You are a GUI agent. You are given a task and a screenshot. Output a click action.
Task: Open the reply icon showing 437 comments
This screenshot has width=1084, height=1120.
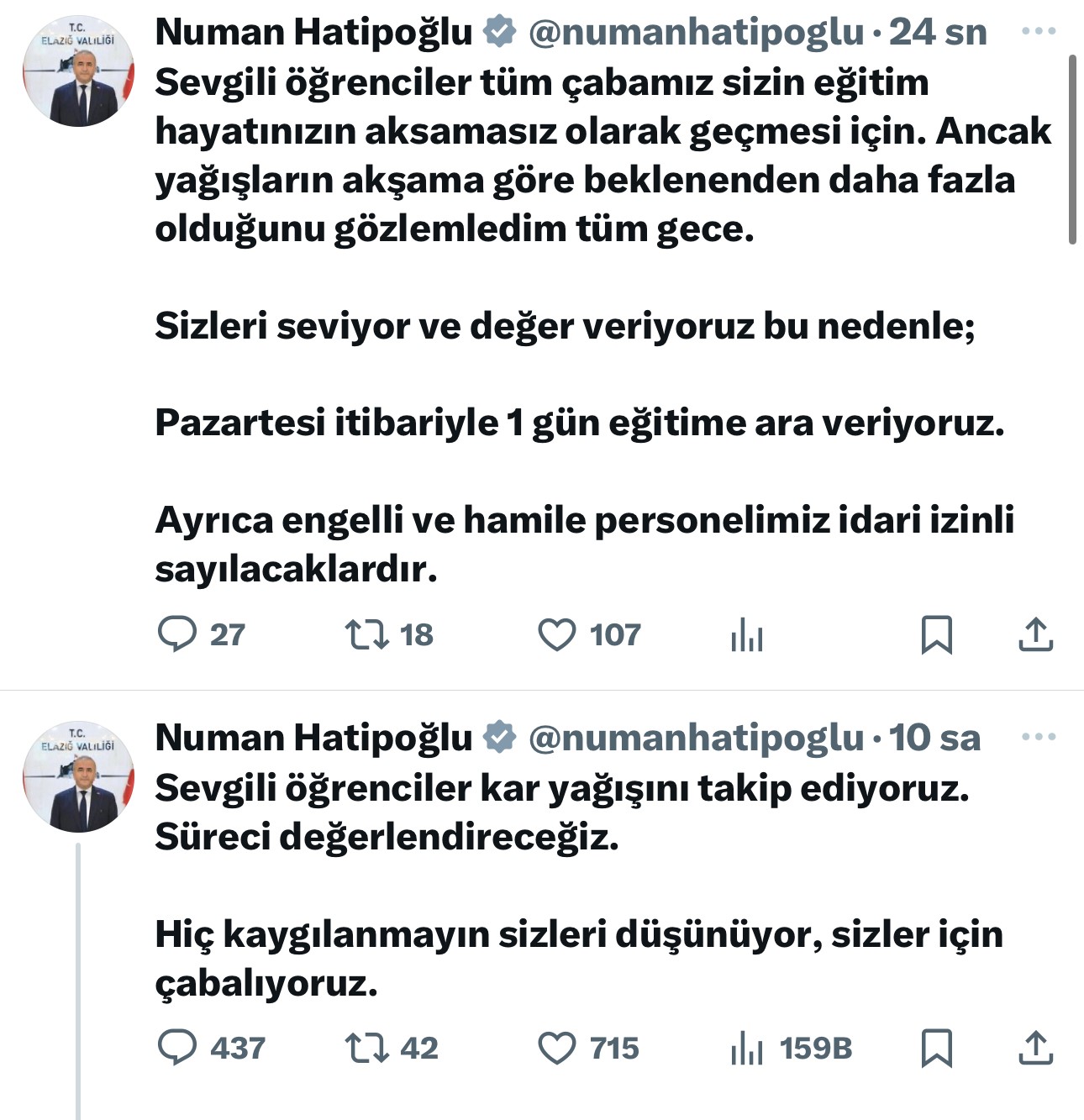coord(179,1048)
